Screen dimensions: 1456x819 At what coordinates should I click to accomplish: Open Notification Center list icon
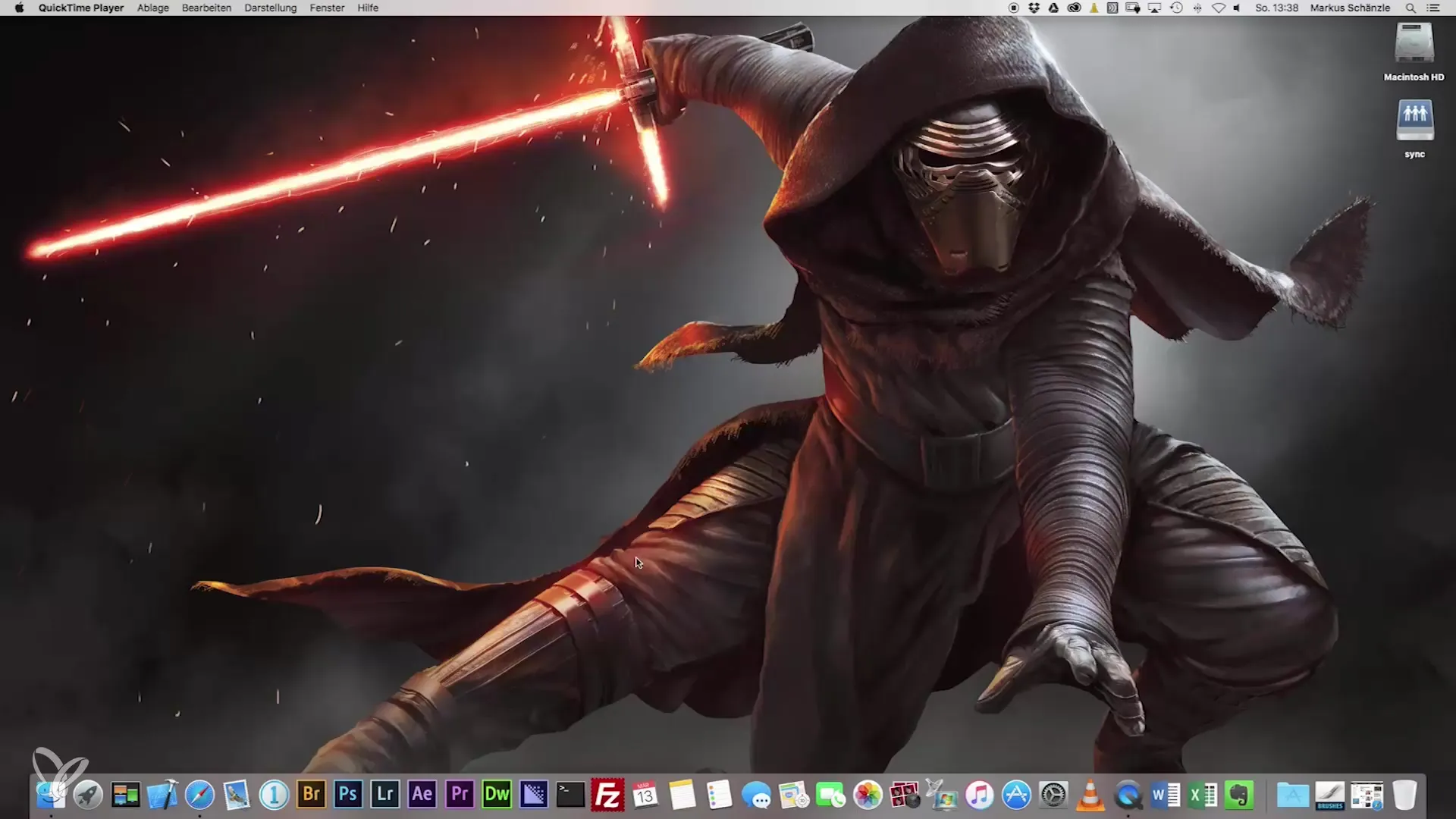pos(1433,8)
